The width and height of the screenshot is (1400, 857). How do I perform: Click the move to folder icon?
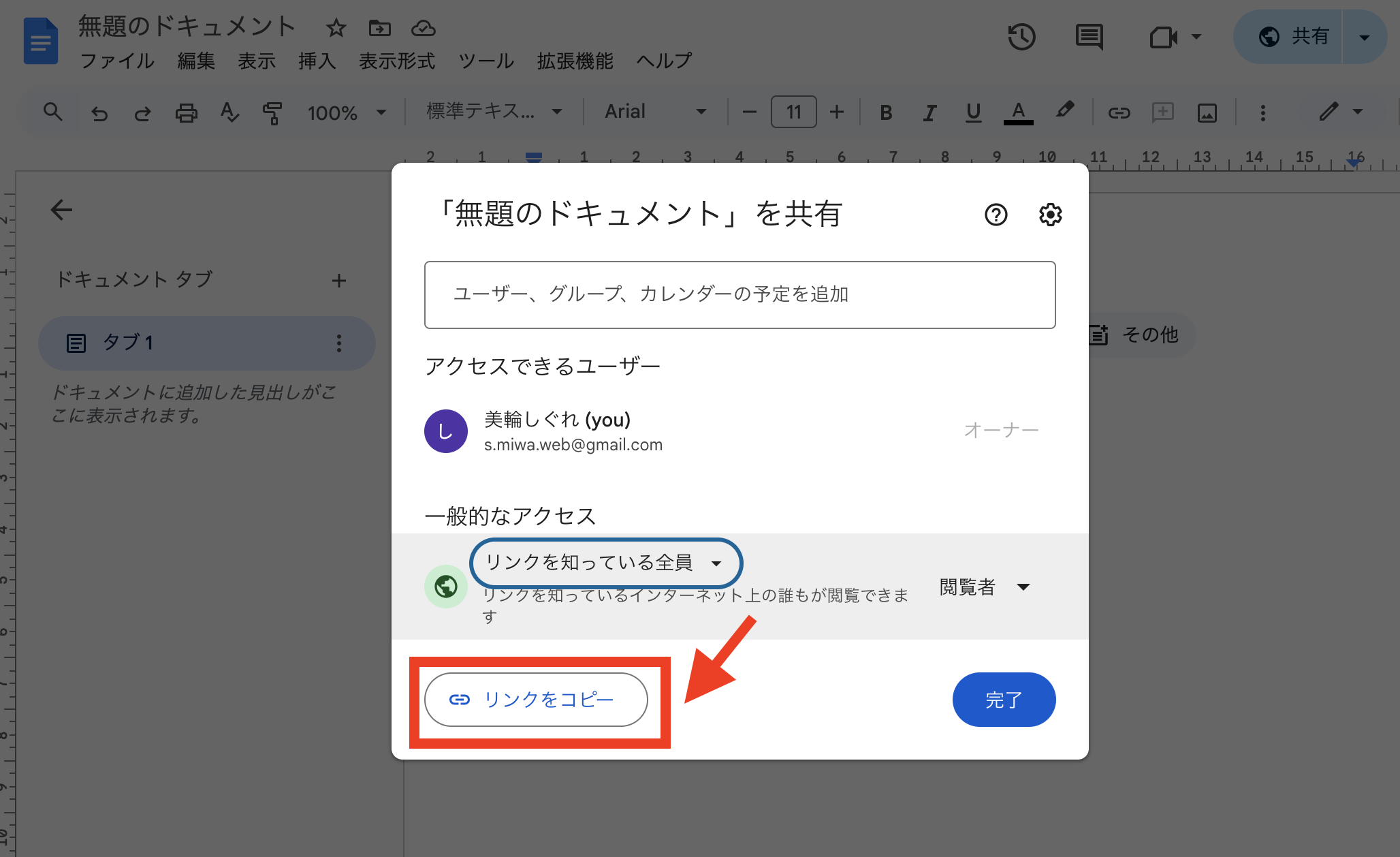[379, 28]
